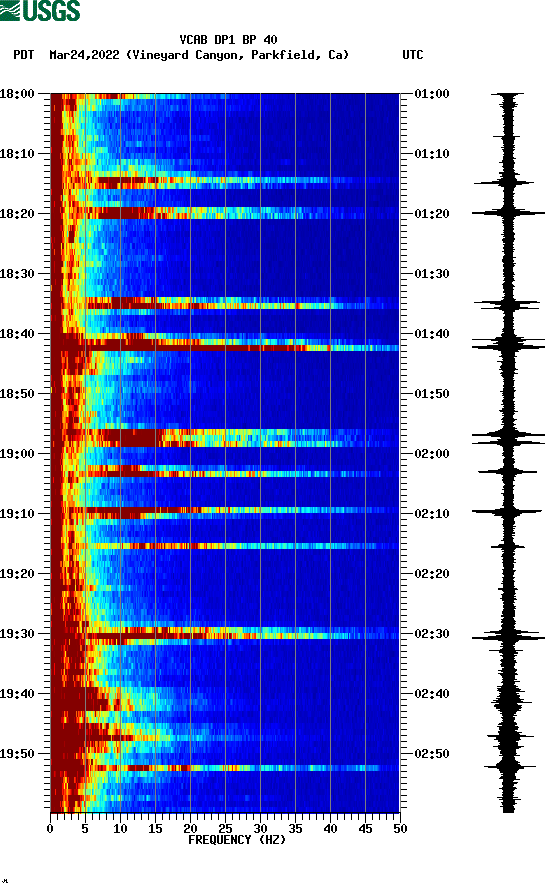This screenshot has width=552, height=892.
Task: Click the seismogram waveform trace beside the spectrogram
Action: tap(508, 453)
